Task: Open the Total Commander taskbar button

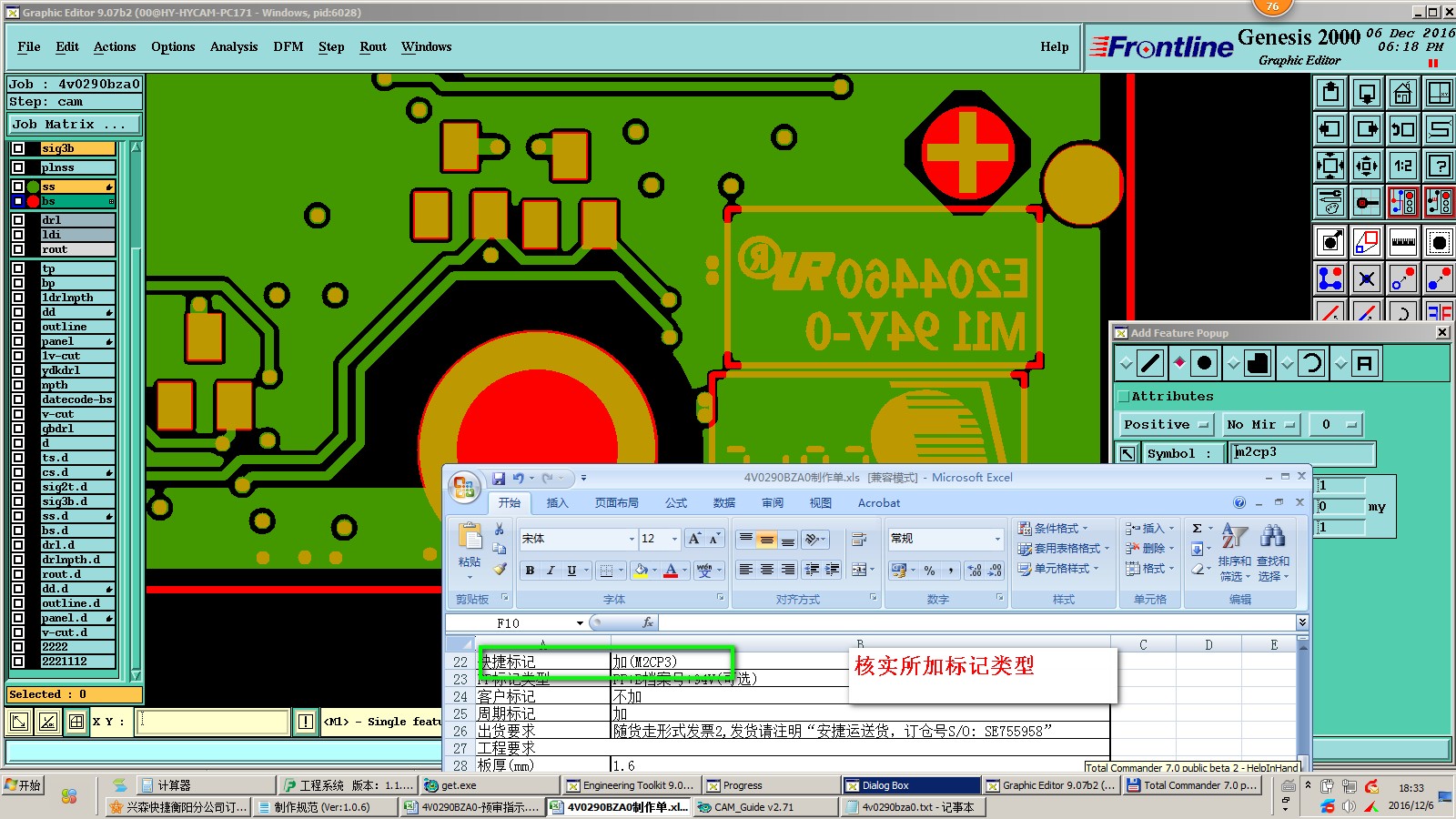Action: tap(1192, 785)
